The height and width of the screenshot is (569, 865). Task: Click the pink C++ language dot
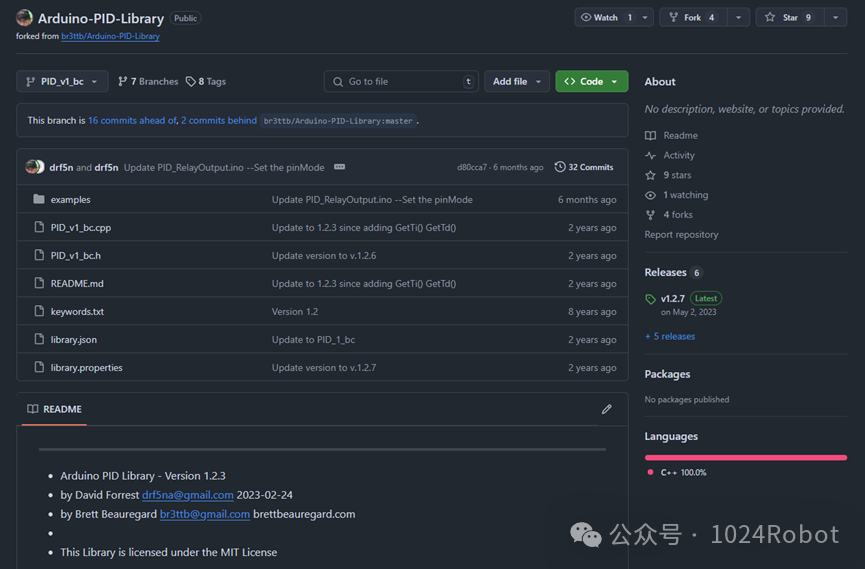pos(650,472)
